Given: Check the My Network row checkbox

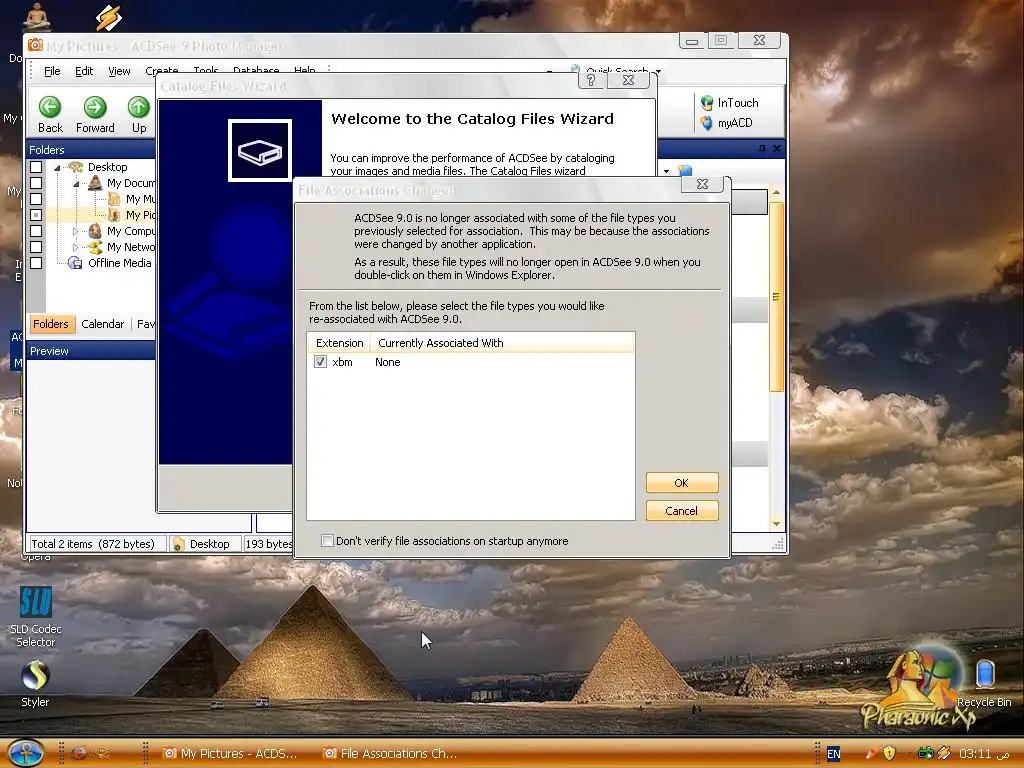Looking at the screenshot, I should coord(36,247).
